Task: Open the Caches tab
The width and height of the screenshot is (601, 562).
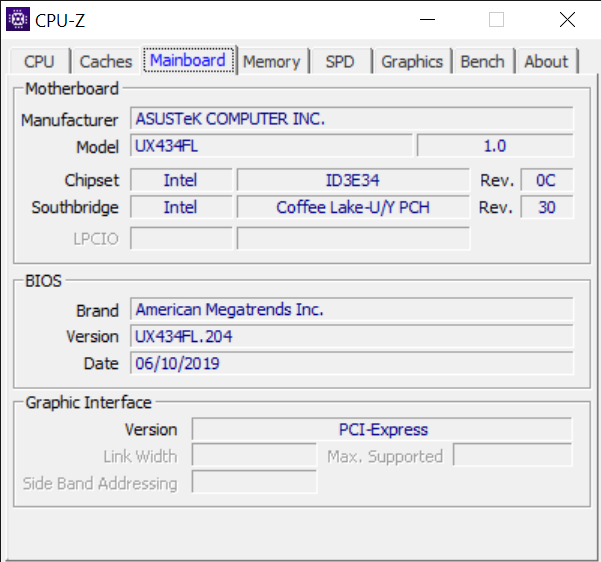Action: point(106,61)
